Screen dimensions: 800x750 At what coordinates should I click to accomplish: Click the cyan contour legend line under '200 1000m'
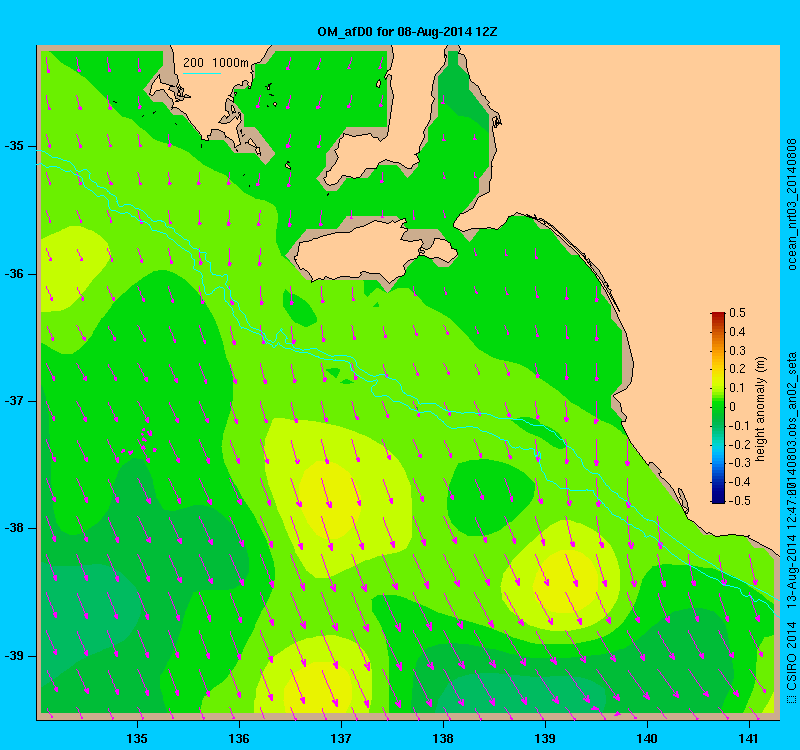[x=202, y=73]
